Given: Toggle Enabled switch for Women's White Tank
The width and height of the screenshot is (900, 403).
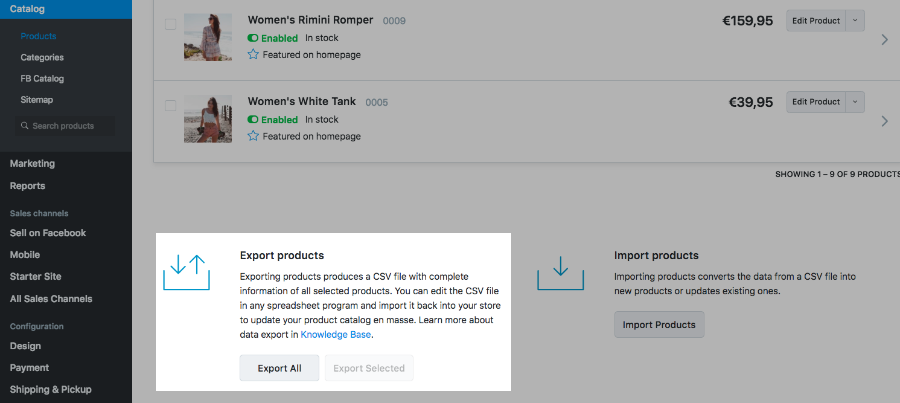Looking at the screenshot, I should point(253,119).
